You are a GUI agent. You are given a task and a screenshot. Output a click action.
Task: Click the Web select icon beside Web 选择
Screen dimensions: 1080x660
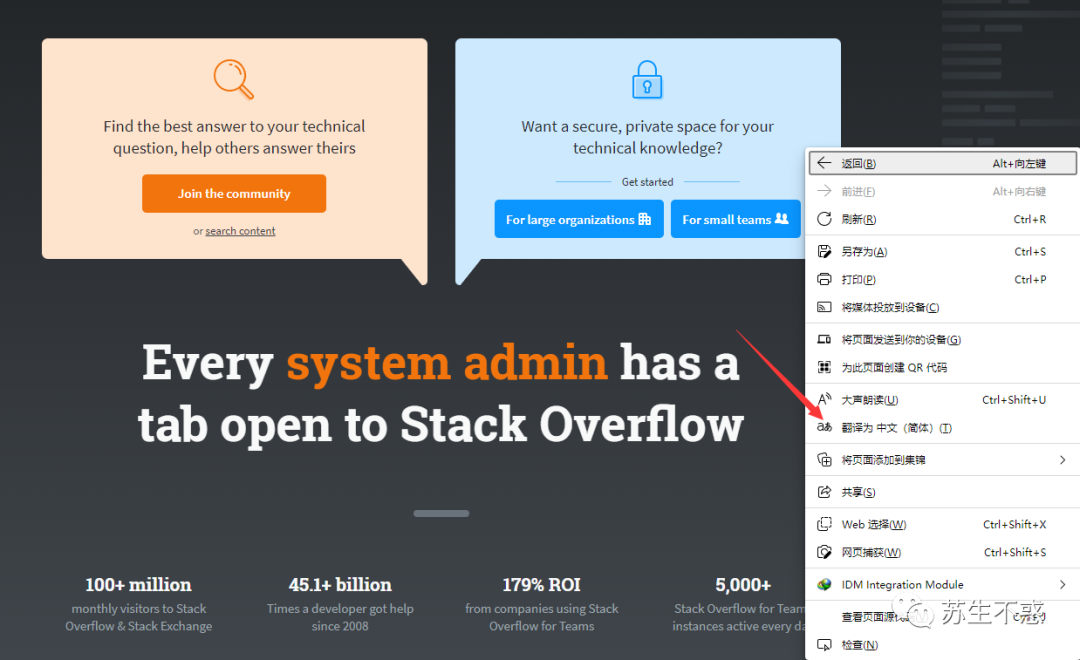point(824,524)
